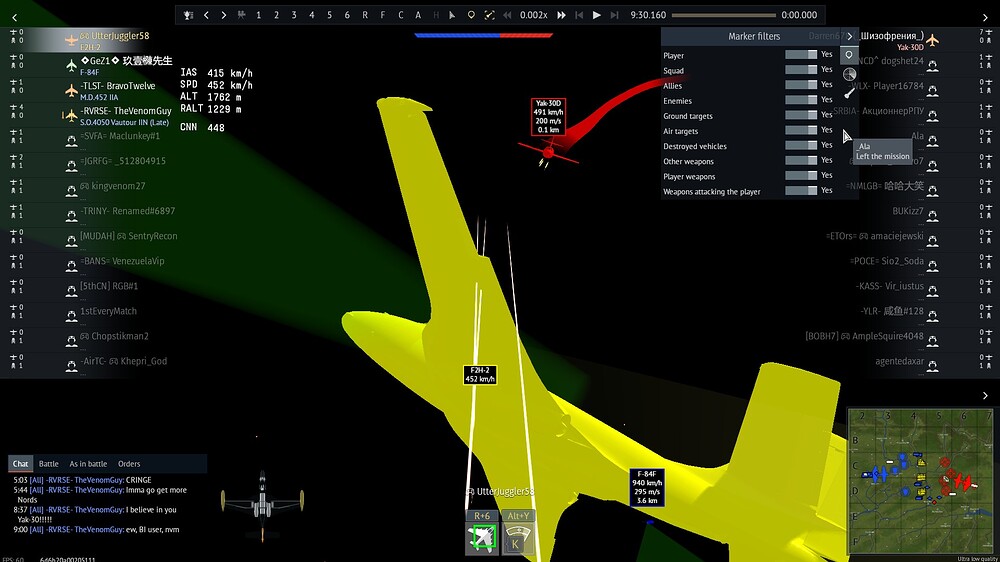Image resolution: width=1000 pixels, height=562 pixels.
Task: Click the trophy icon in replay toolbar
Action: point(188,15)
